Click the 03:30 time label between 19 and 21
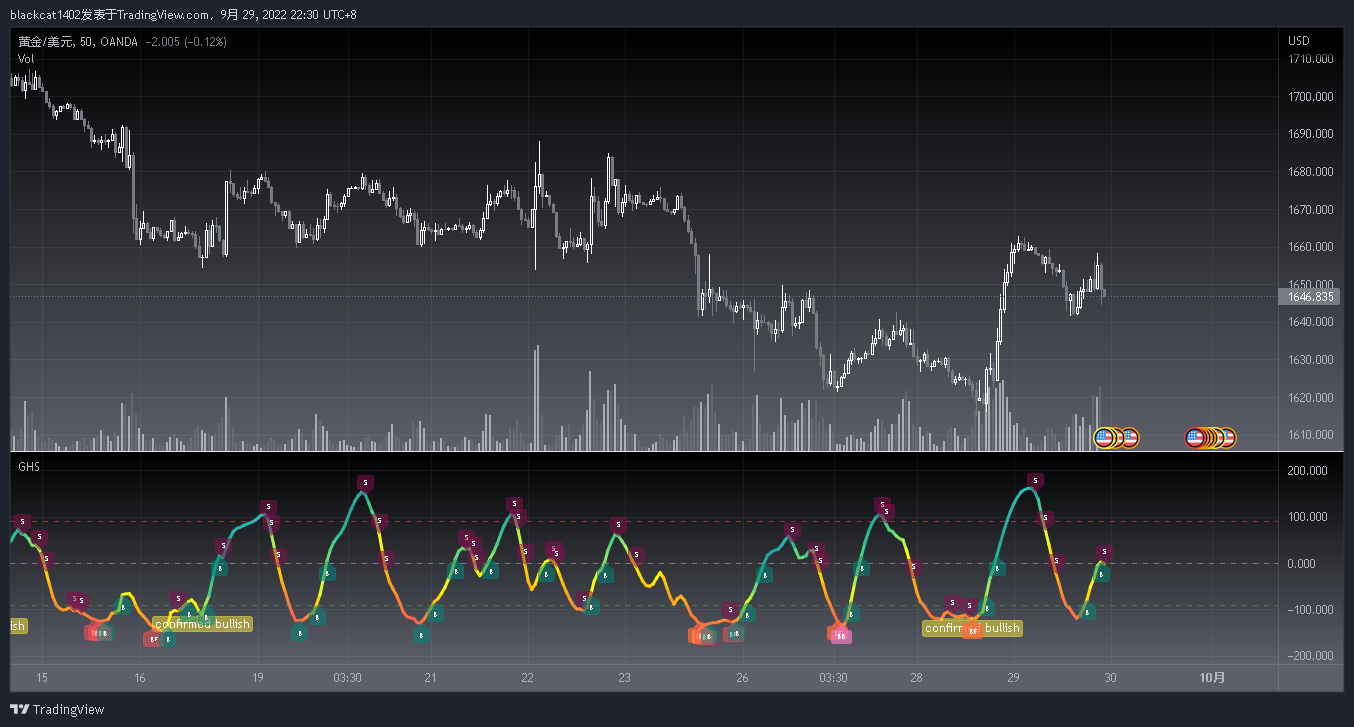 [x=347, y=678]
